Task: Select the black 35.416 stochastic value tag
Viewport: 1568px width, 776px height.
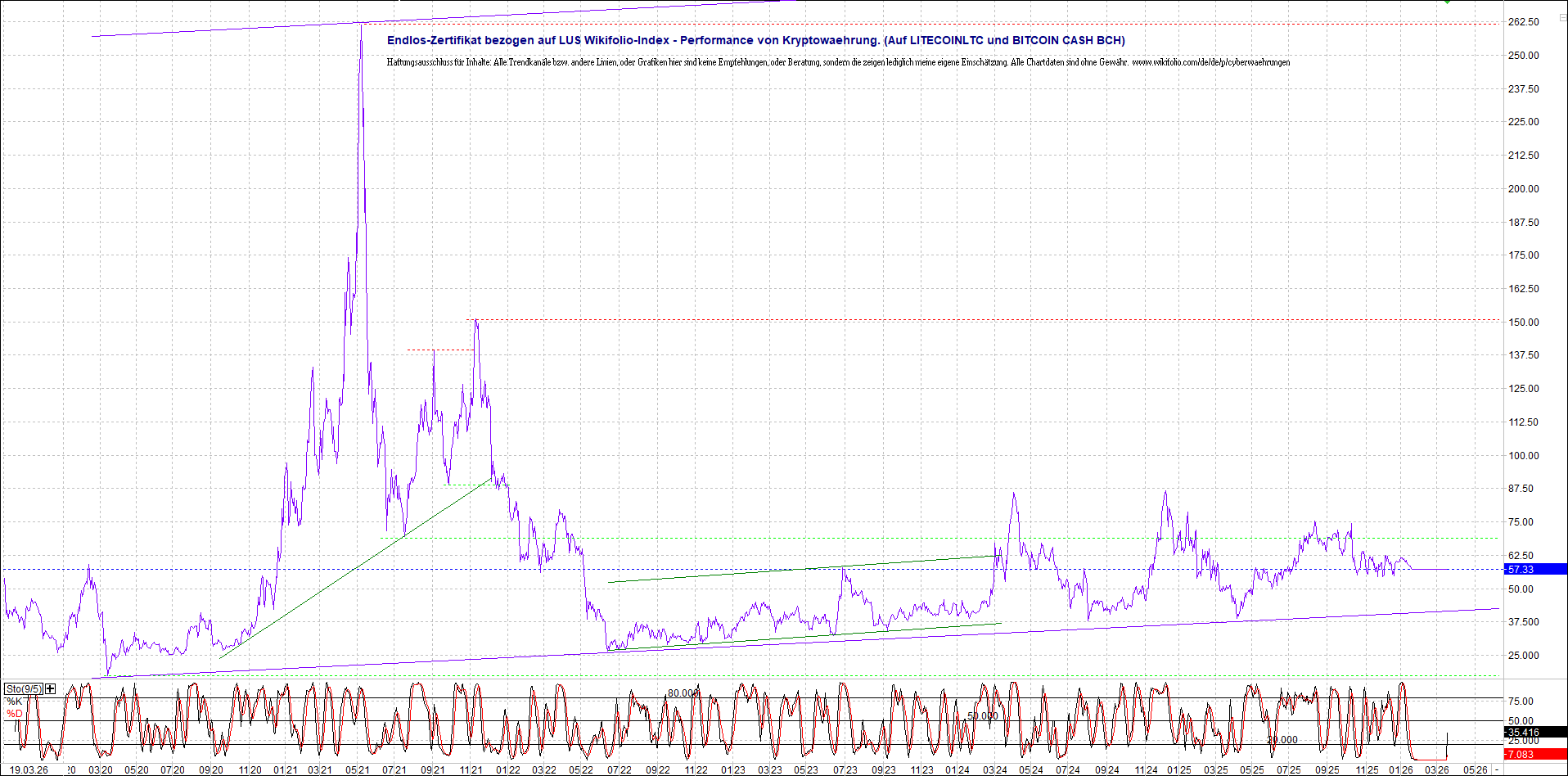Action: coord(1535,733)
